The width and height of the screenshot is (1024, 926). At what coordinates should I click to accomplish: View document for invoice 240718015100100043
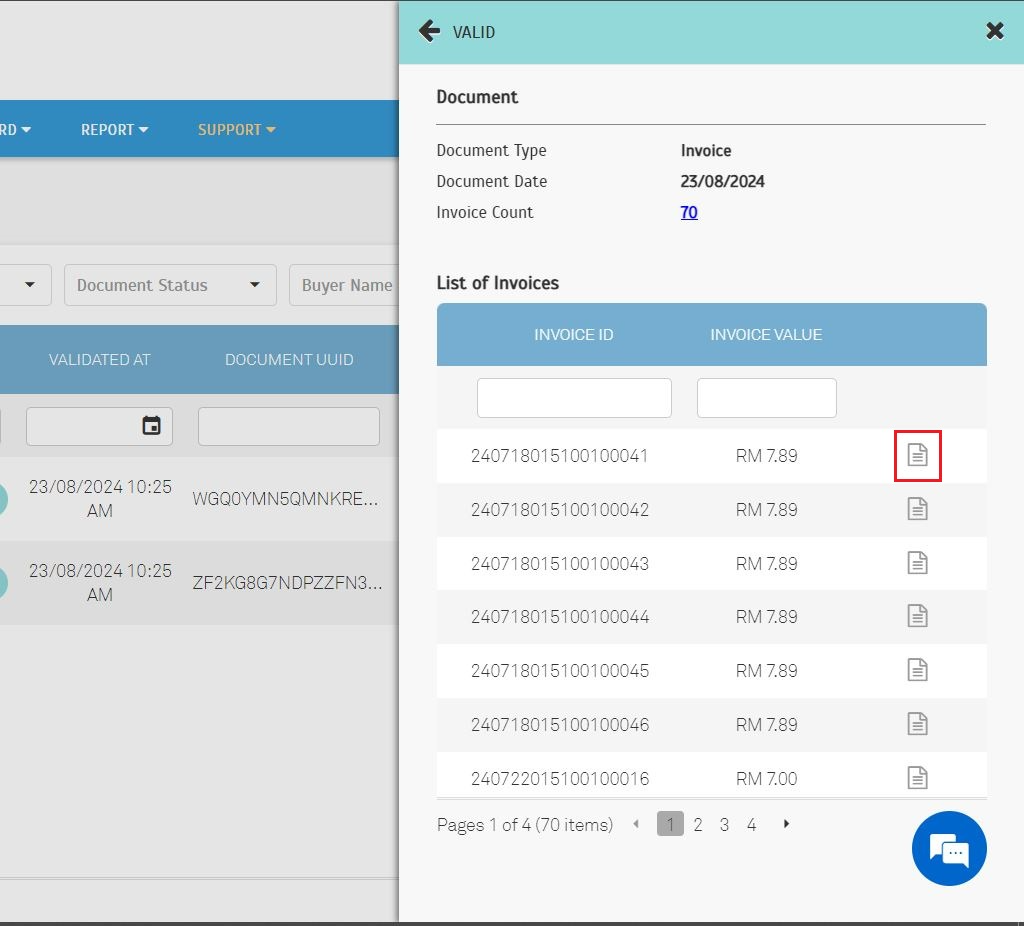tap(917, 564)
